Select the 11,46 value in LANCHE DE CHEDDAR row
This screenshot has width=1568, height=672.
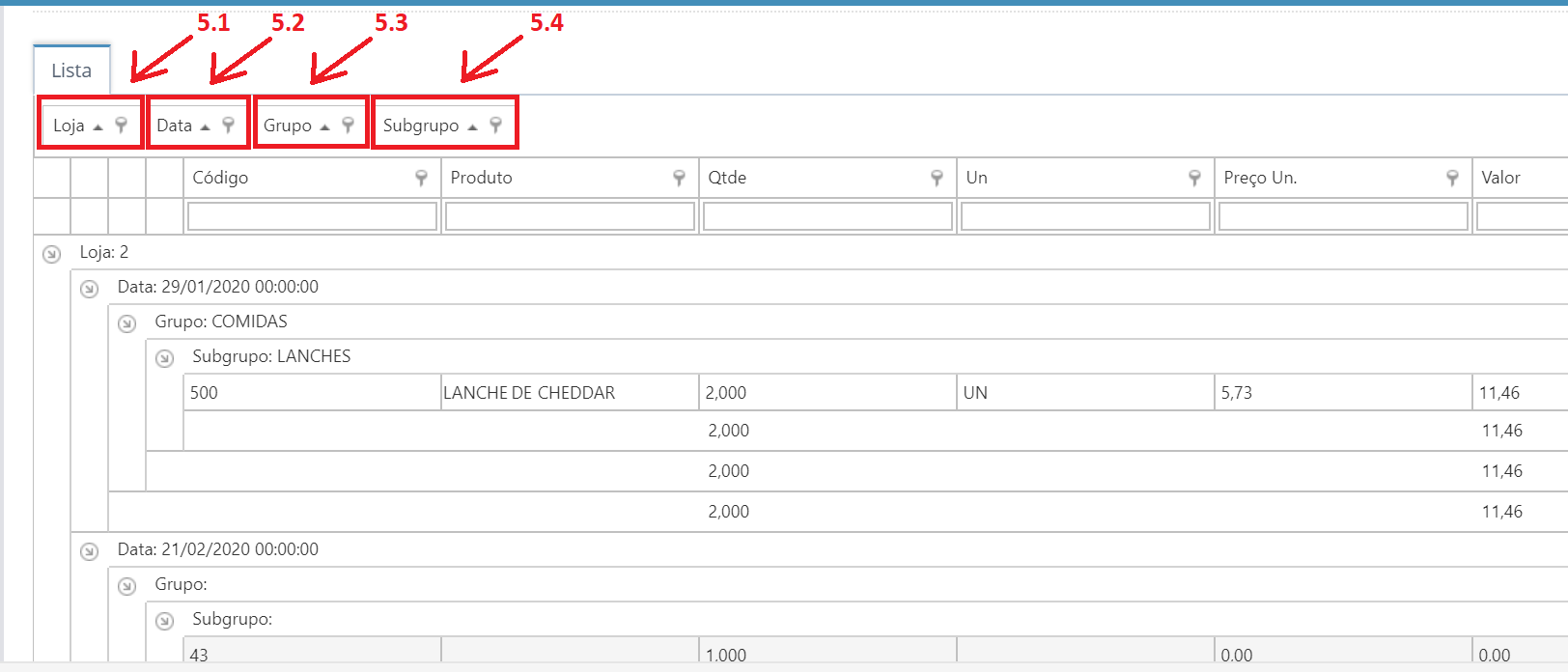pyautogui.click(x=1521, y=393)
